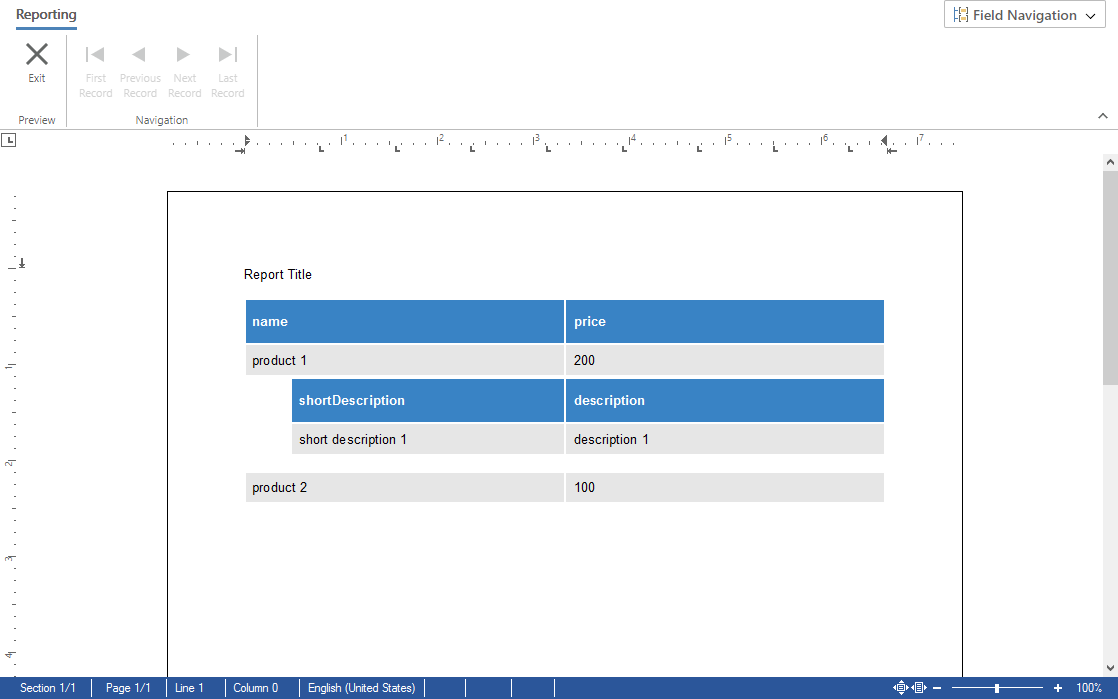Click the 200 price cell
Screen dimensions: 1118x699
coord(724,360)
